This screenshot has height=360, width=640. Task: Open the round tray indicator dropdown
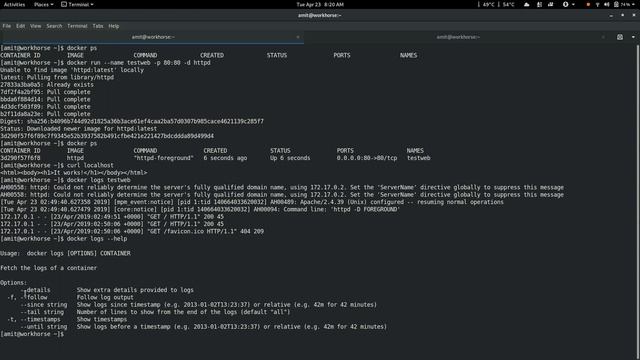(x=568, y=4)
